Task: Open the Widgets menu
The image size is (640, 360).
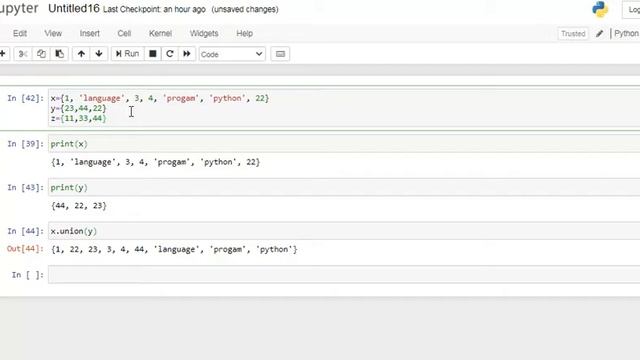Action: pyautogui.click(x=204, y=33)
